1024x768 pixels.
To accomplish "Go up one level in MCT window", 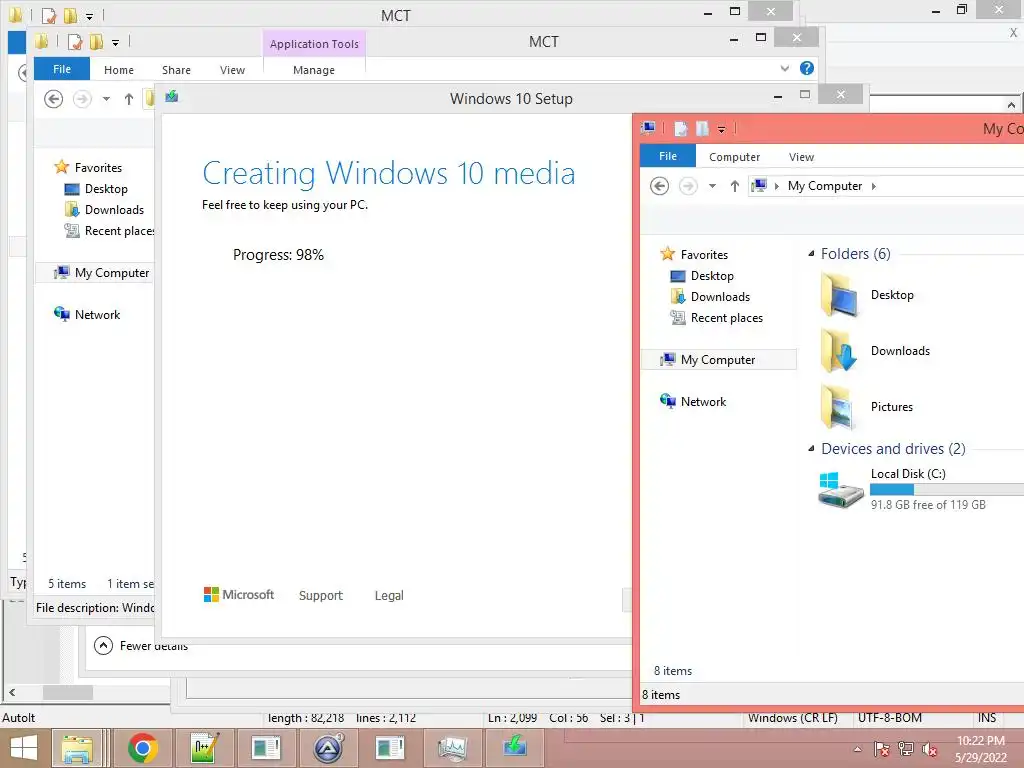I will coord(129,99).
